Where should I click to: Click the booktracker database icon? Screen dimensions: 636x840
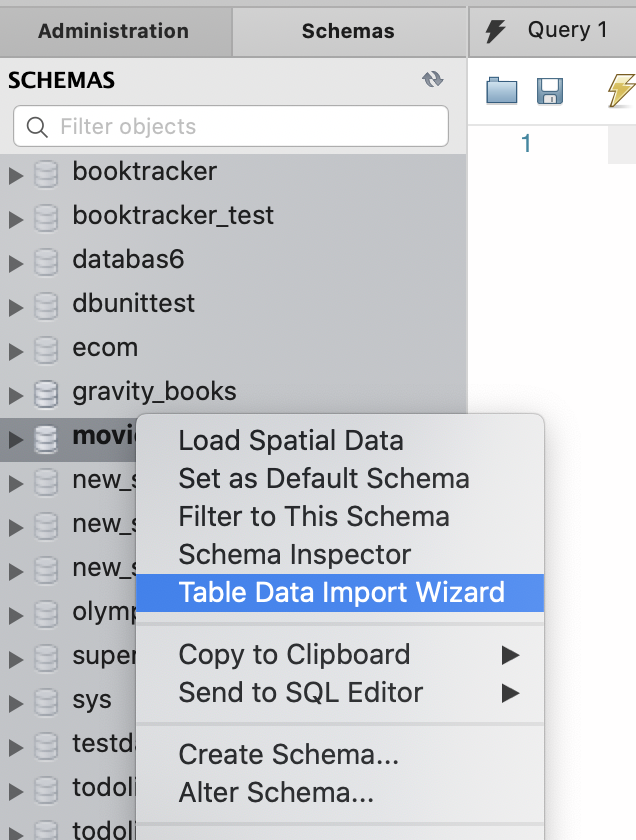tap(46, 173)
